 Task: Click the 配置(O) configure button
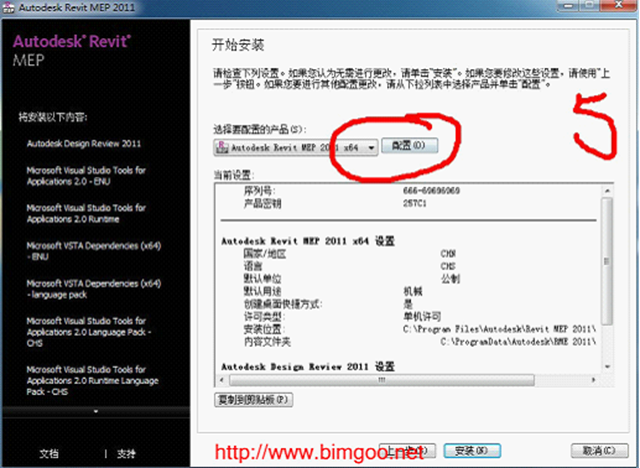pos(409,146)
